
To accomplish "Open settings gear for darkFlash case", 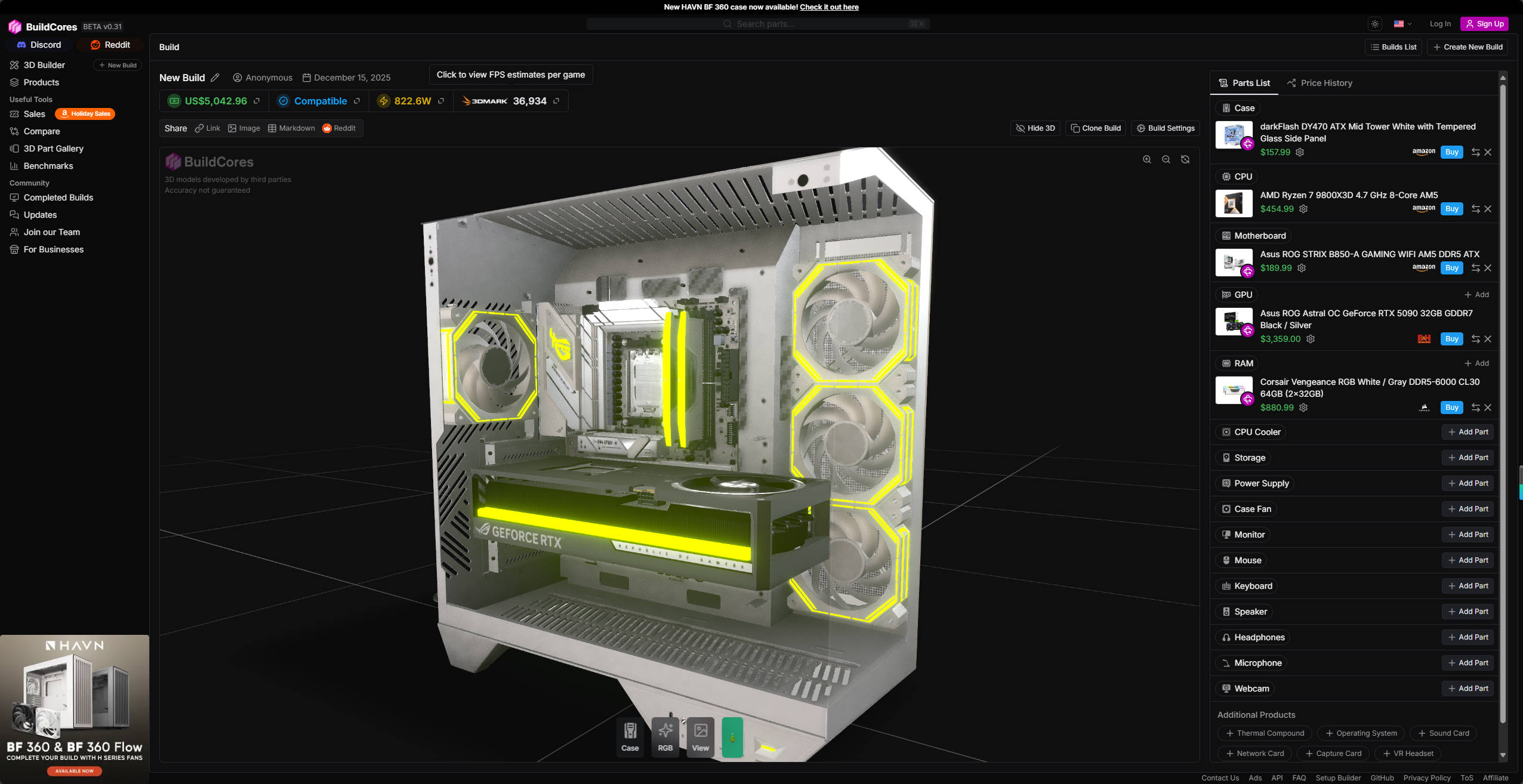I will click(x=1300, y=152).
